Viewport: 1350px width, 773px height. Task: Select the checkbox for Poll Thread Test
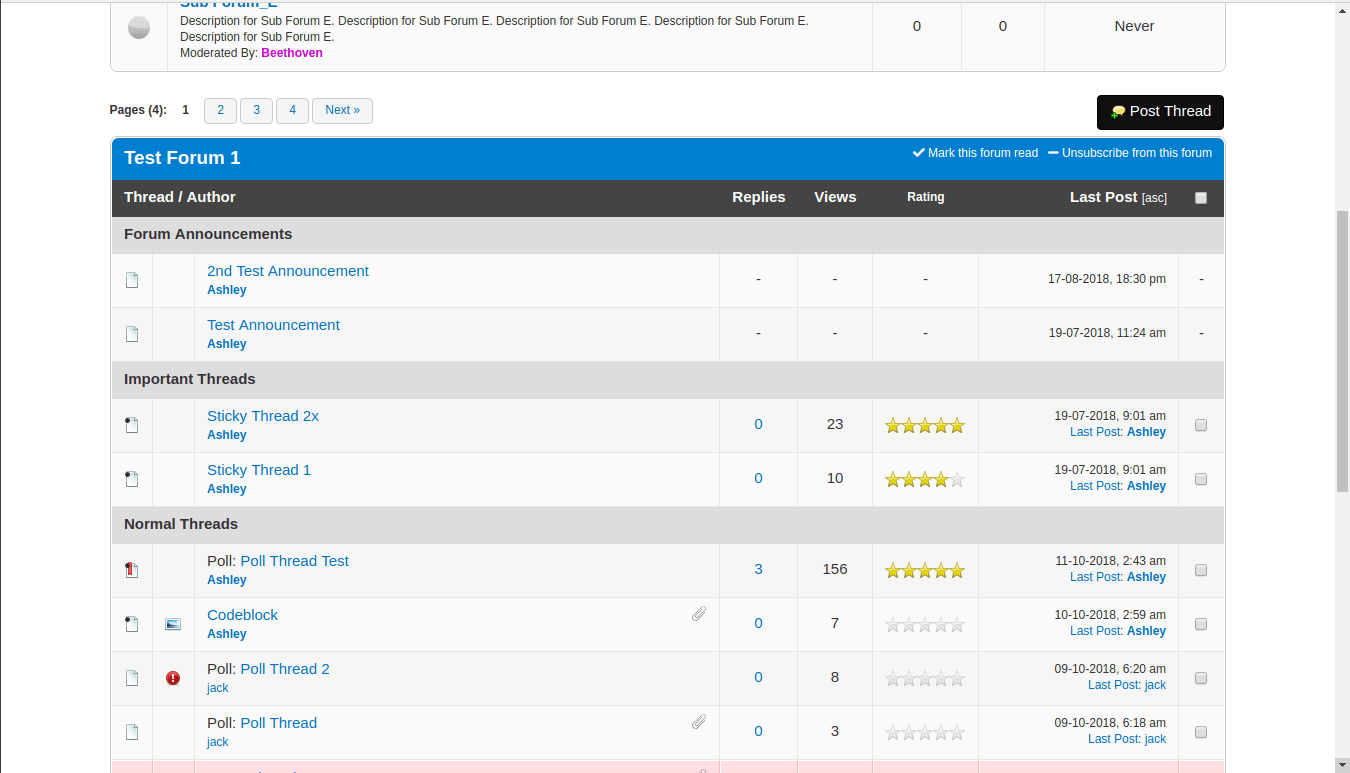1201,570
